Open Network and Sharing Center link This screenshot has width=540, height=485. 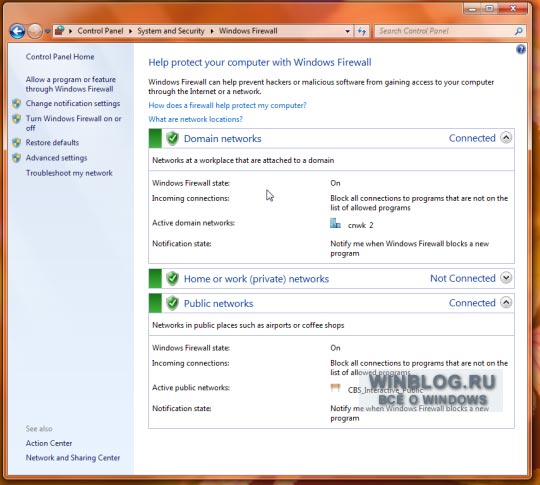pyautogui.click(x=73, y=458)
